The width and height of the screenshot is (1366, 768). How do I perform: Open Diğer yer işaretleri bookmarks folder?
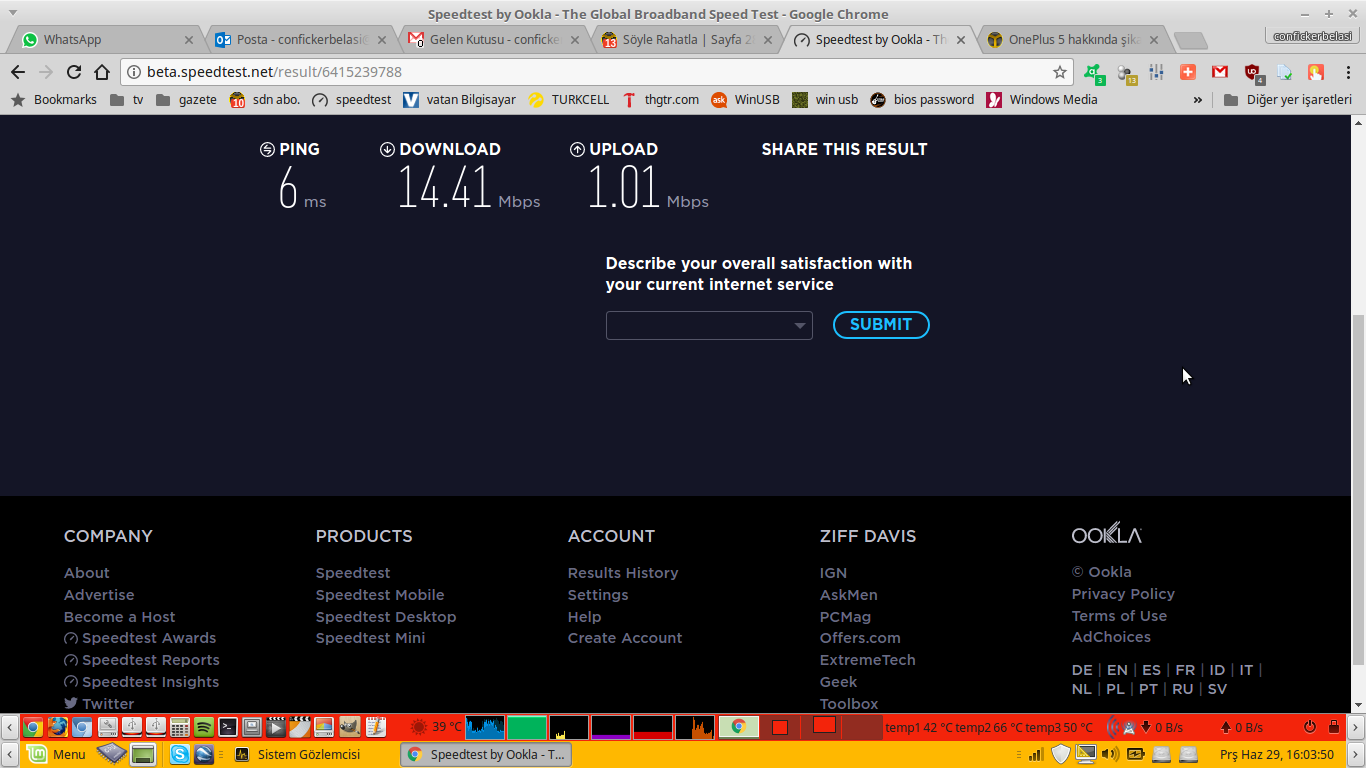coord(1287,100)
